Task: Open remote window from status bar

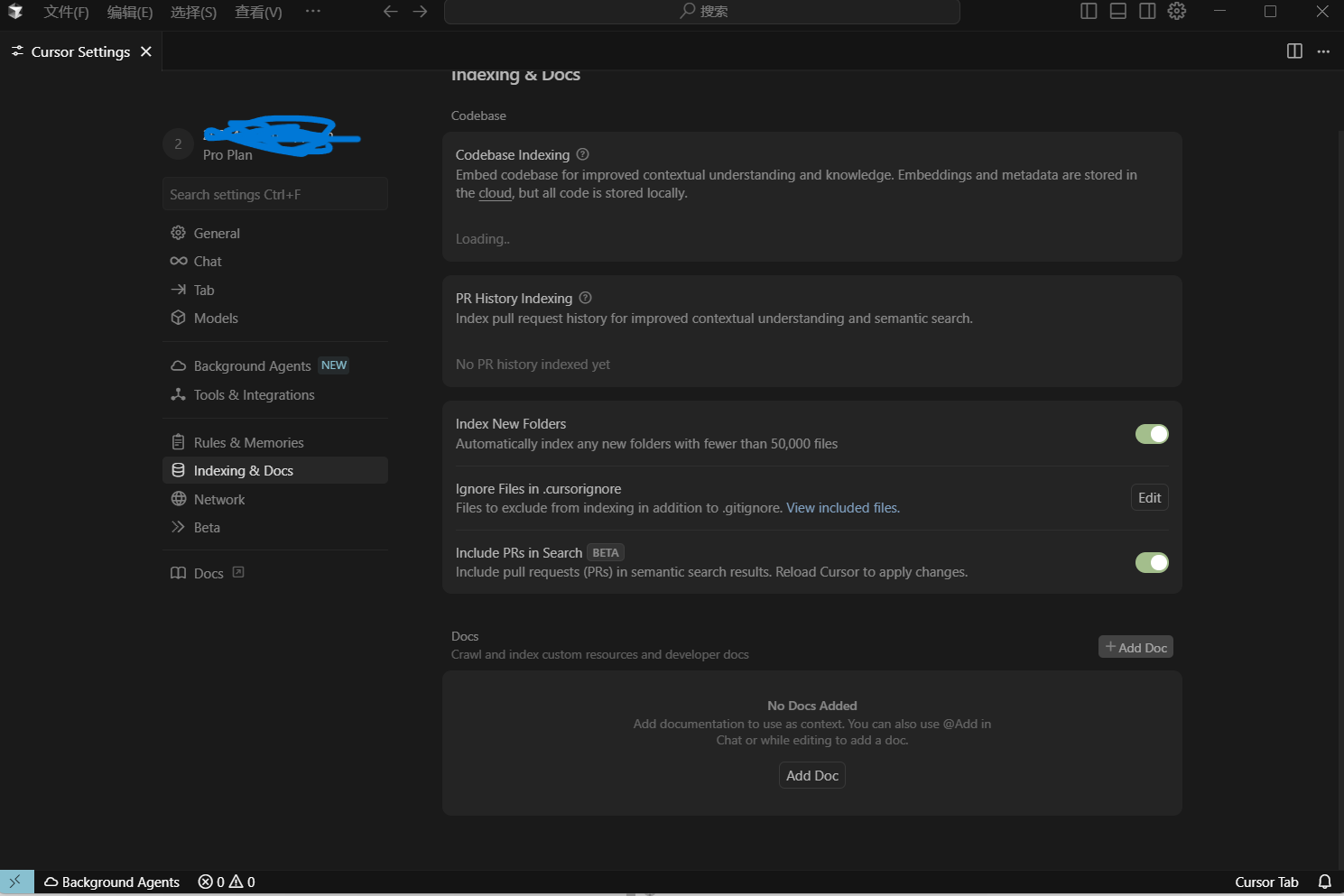Action: tap(16, 882)
